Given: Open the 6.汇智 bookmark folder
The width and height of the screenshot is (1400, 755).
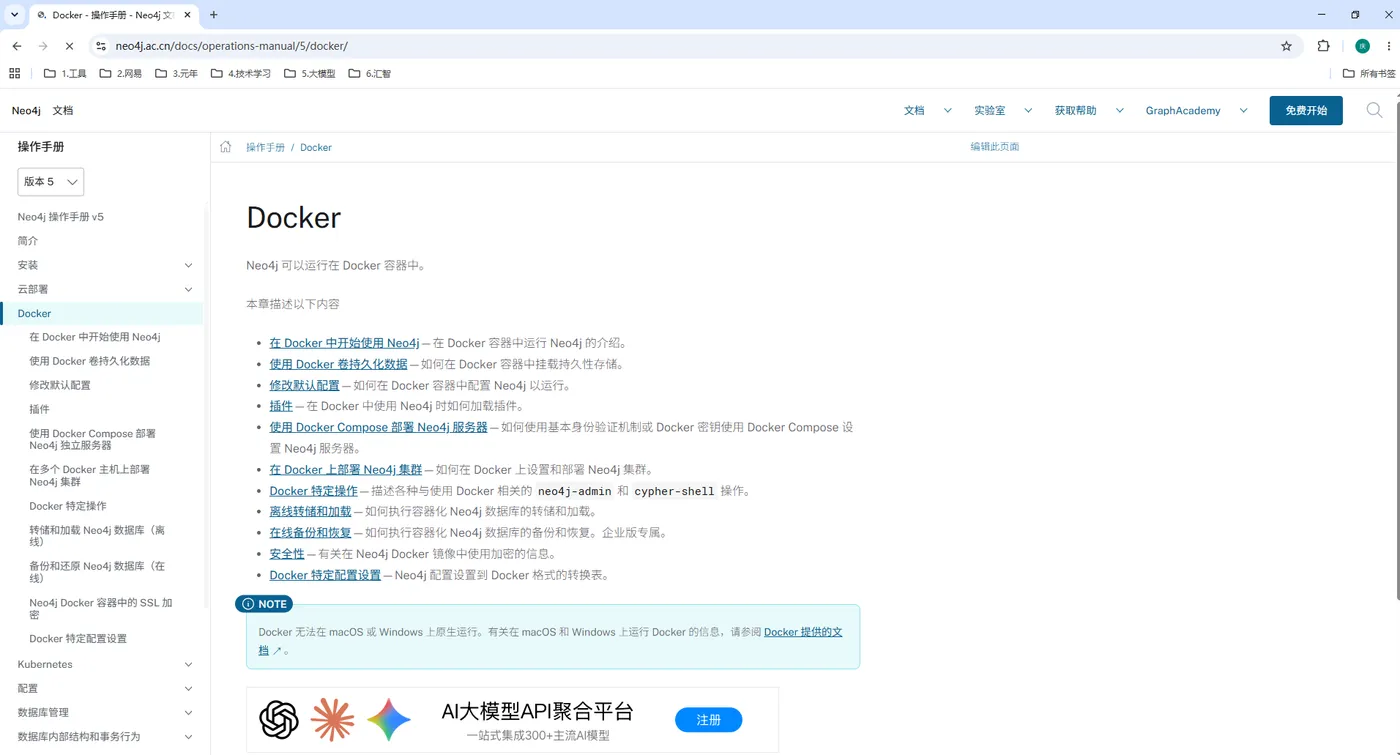Looking at the screenshot, I should [369, 73].
